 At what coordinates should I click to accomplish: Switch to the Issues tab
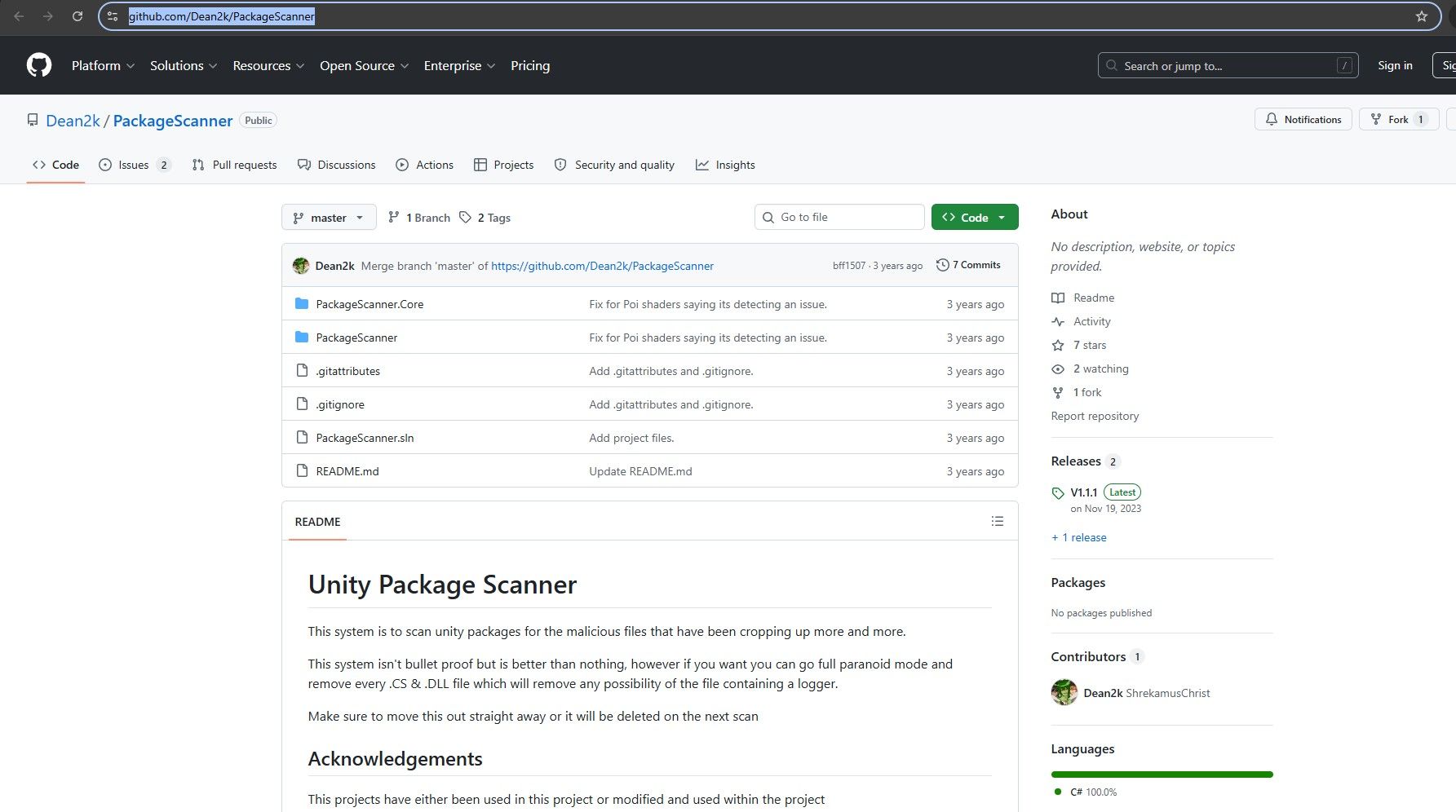pyautogui.click(x=135, y=165)
